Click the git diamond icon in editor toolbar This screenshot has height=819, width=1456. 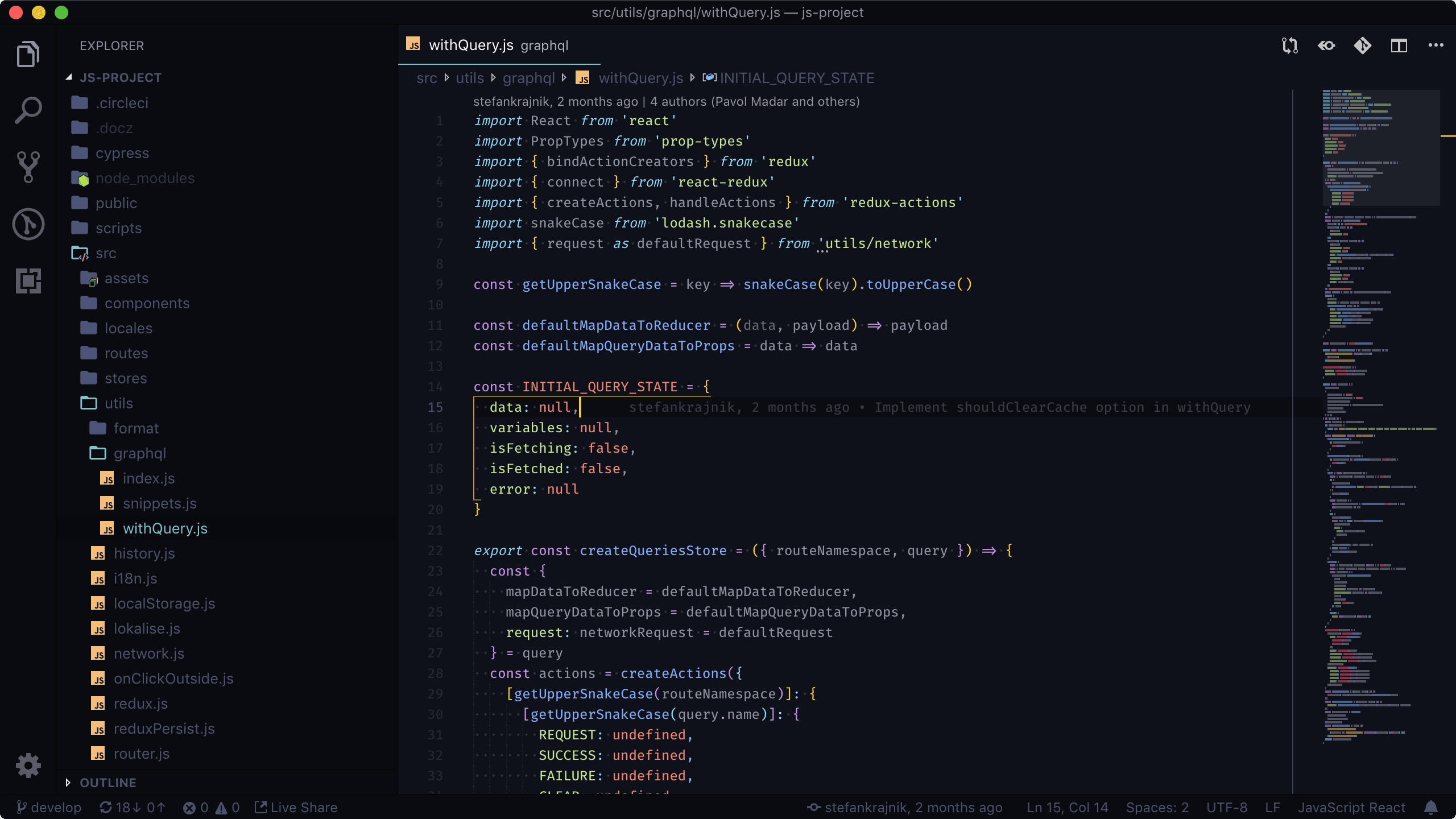click(1363, 45)
